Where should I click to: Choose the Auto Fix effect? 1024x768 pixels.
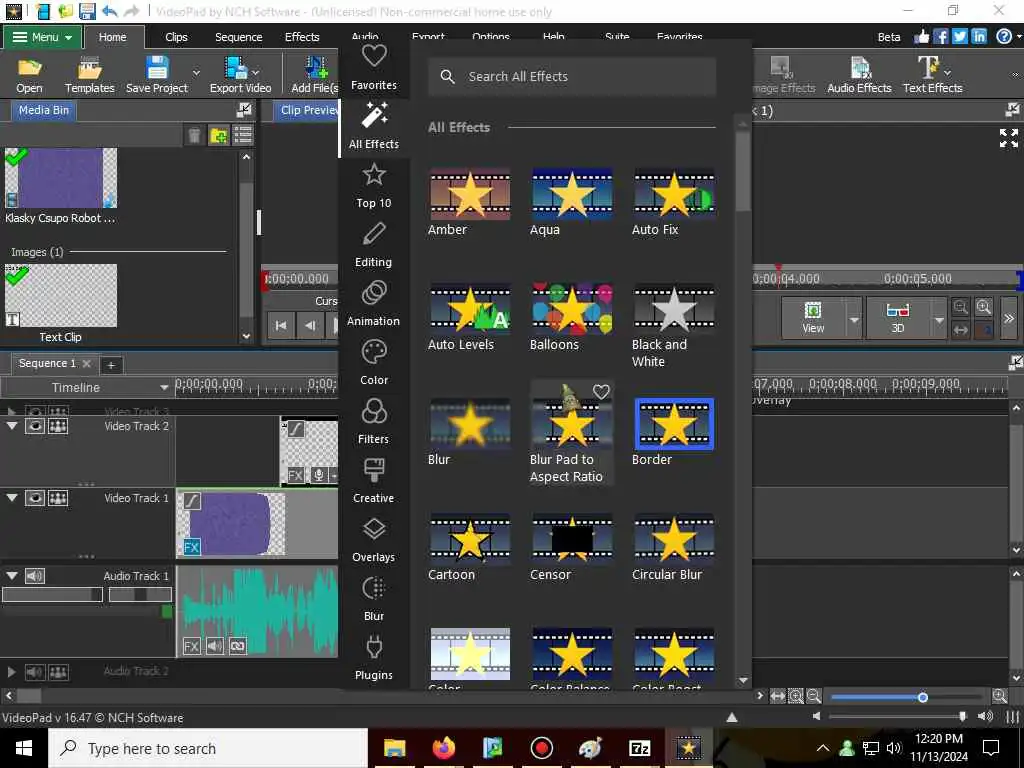pyautogui.click(x=674, y=194)
